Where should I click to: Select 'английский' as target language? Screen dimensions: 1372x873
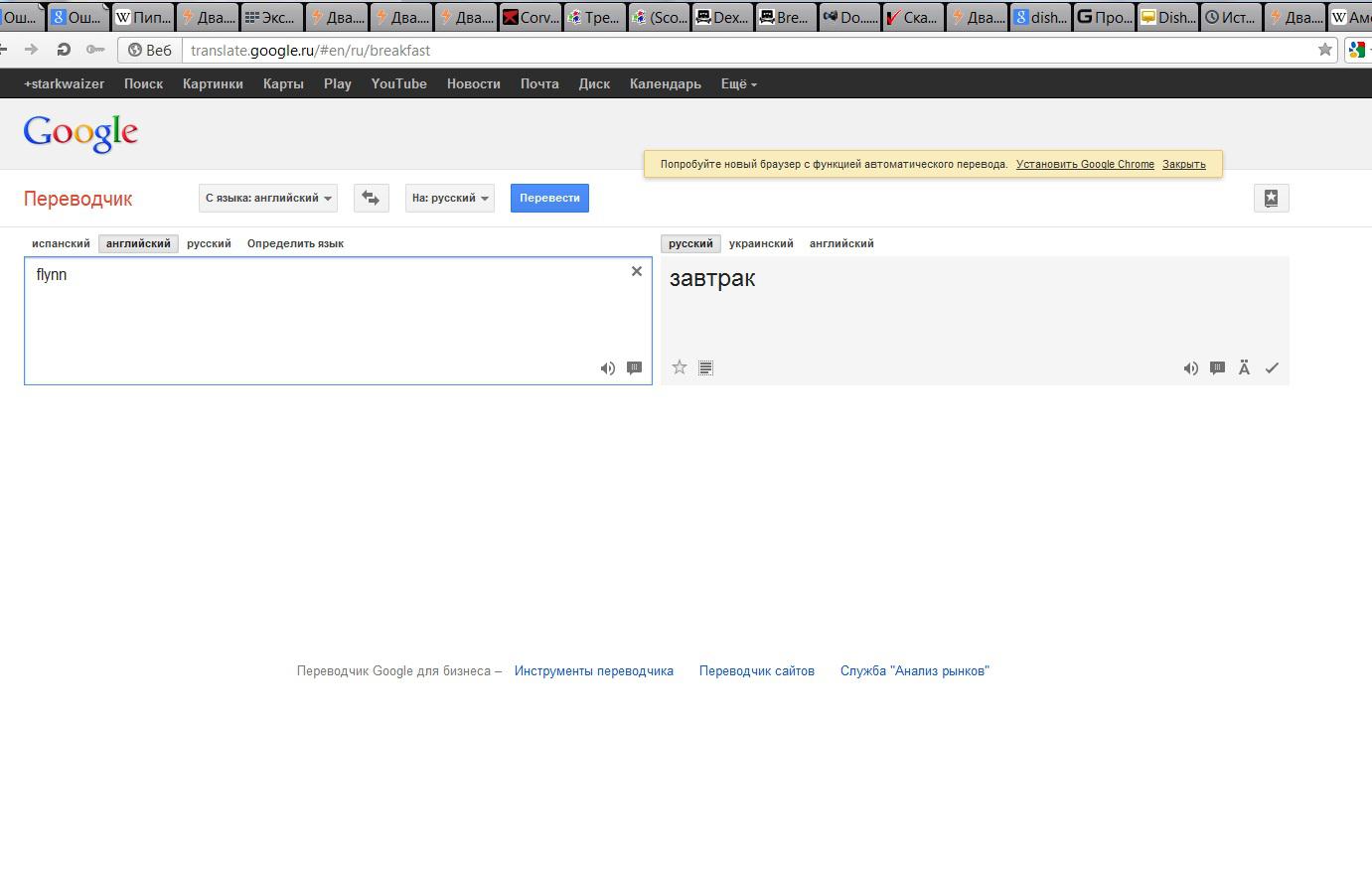point(841,243)
